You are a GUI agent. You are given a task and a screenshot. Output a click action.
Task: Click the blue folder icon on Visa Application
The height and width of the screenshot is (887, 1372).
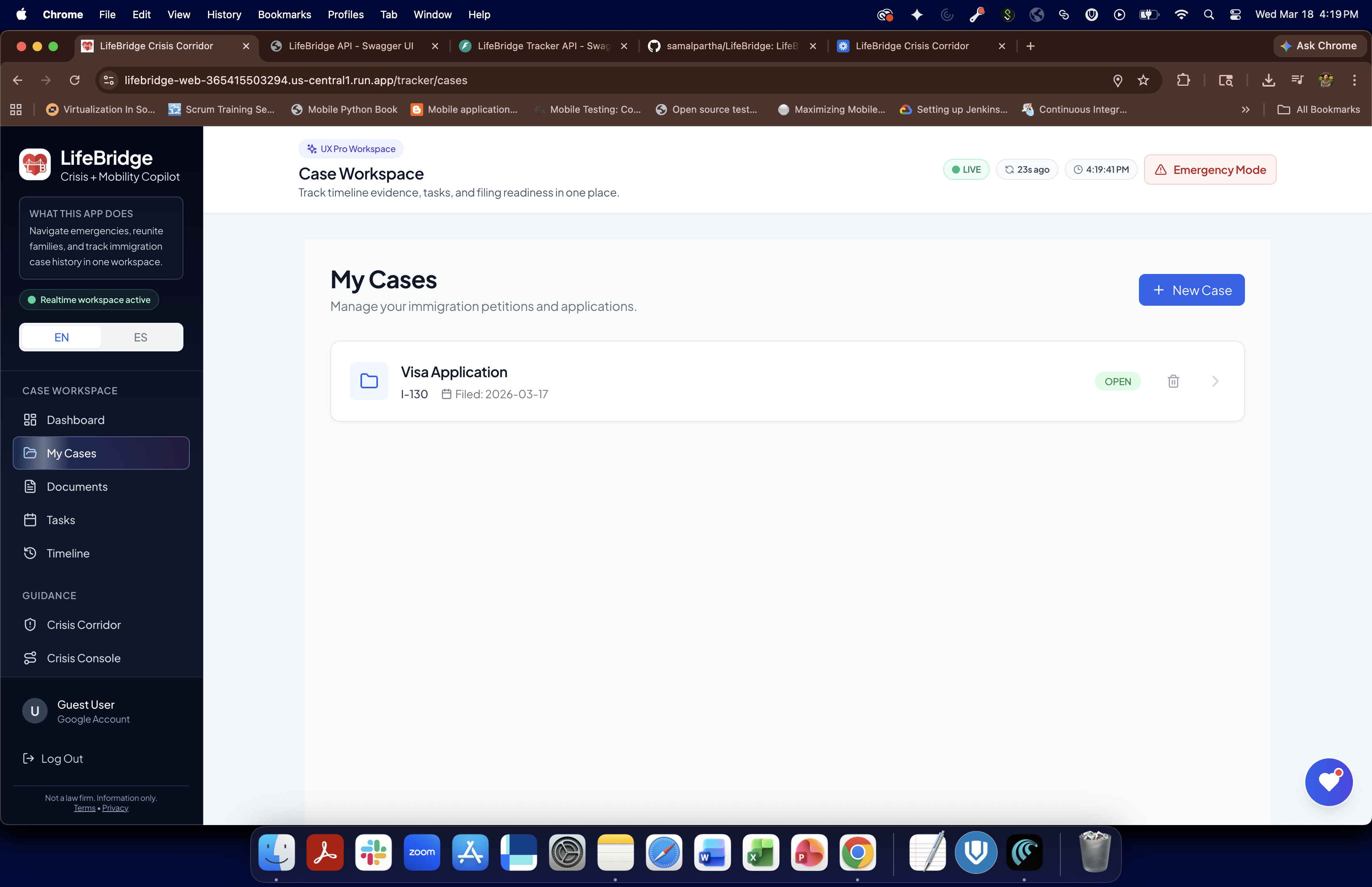[x=369, y=381]
